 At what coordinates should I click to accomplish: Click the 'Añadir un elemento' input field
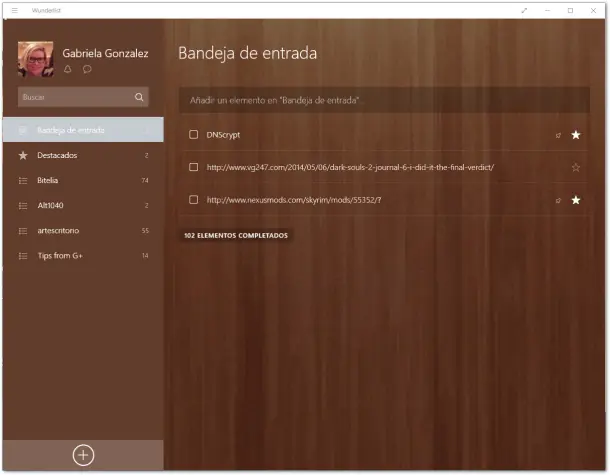tap(384, 100)
